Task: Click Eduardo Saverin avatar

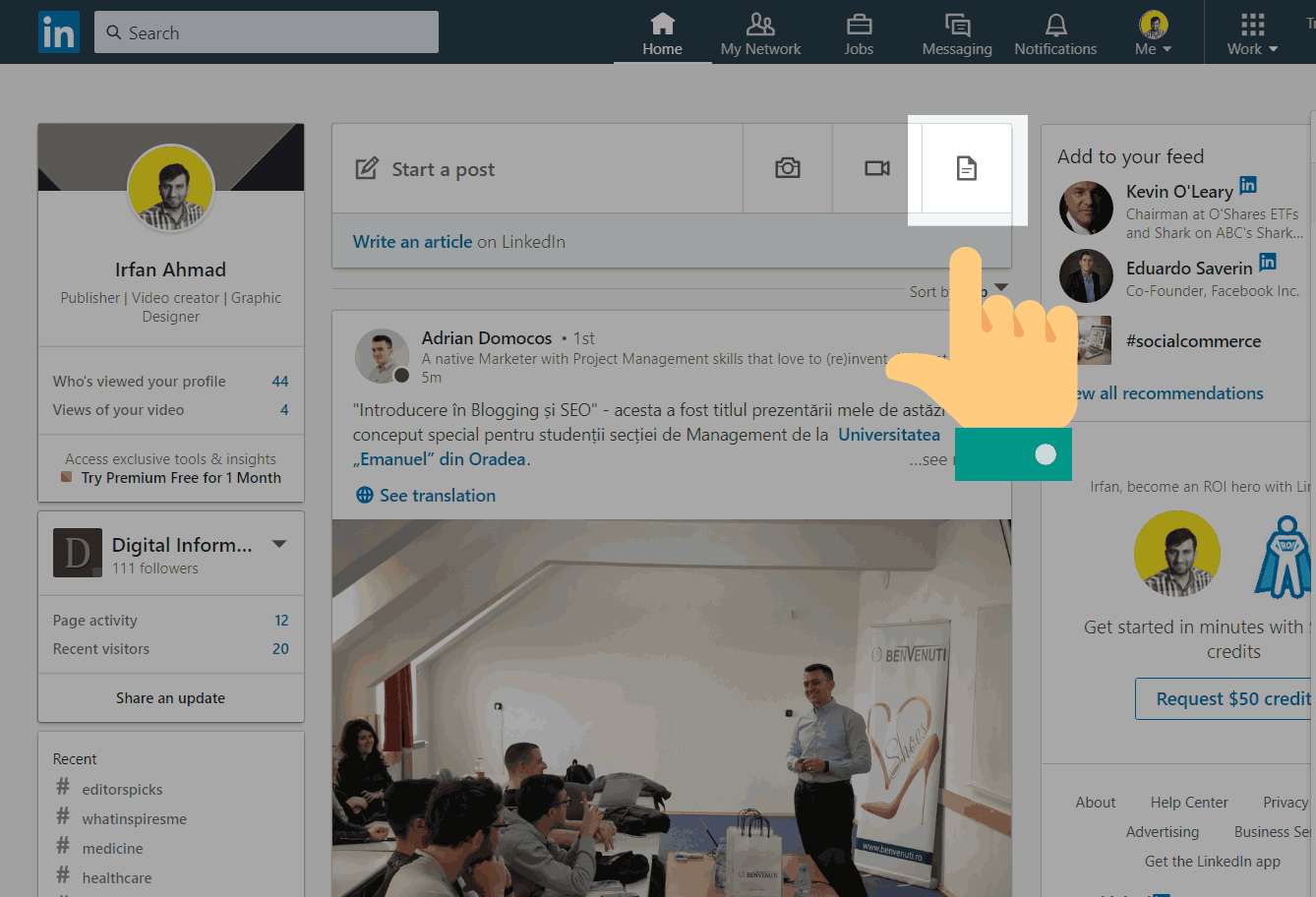Action: pyautogui.click(x=1086, y=275)
